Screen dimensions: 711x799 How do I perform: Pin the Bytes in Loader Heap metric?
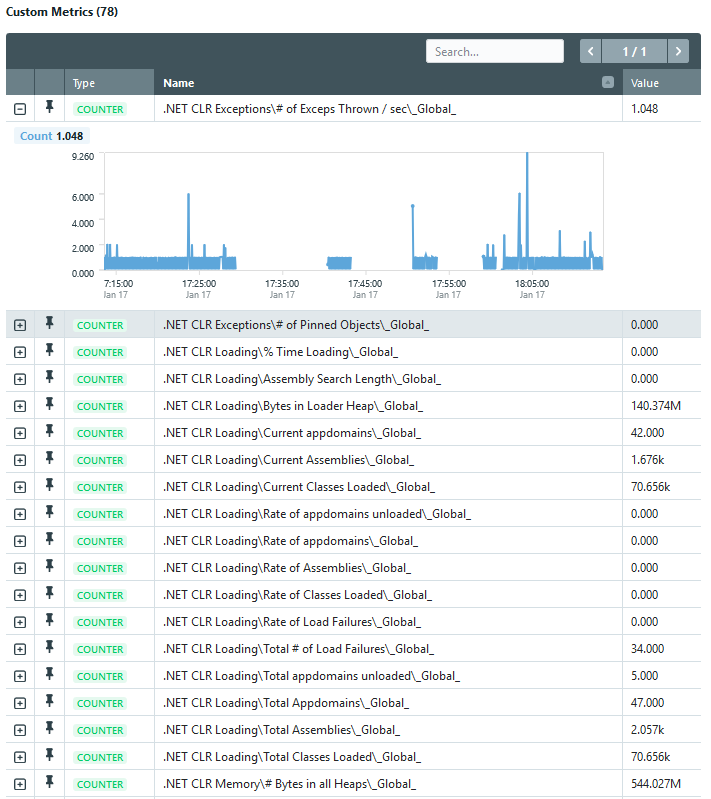click(x=49, y=404)
